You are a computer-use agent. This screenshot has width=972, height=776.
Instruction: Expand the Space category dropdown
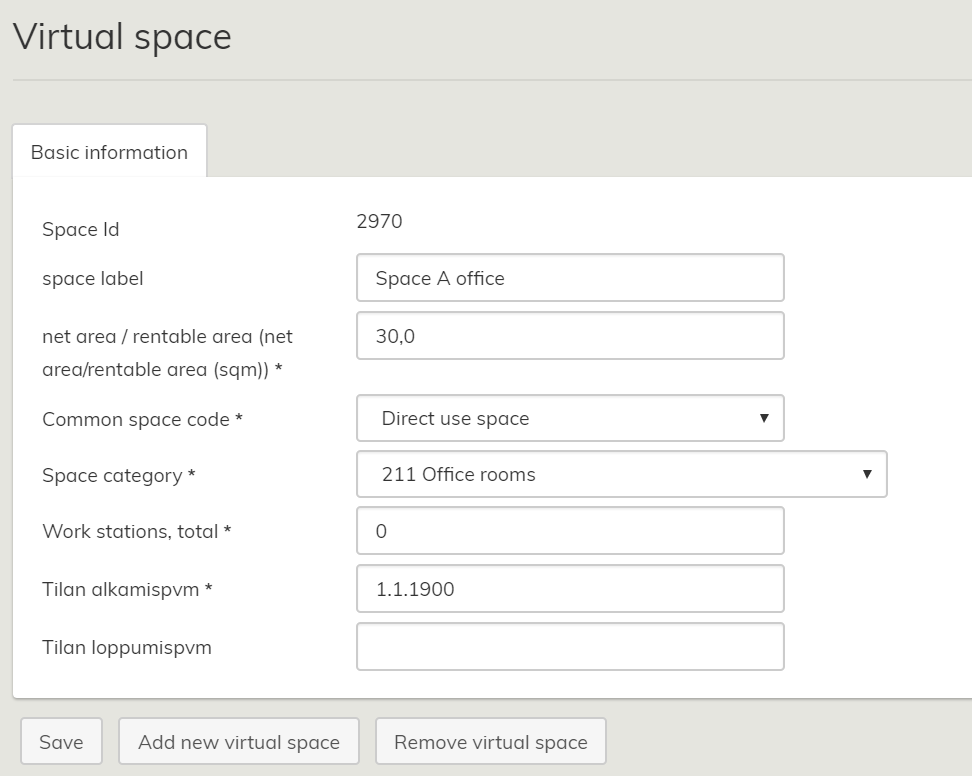(620, 475)
